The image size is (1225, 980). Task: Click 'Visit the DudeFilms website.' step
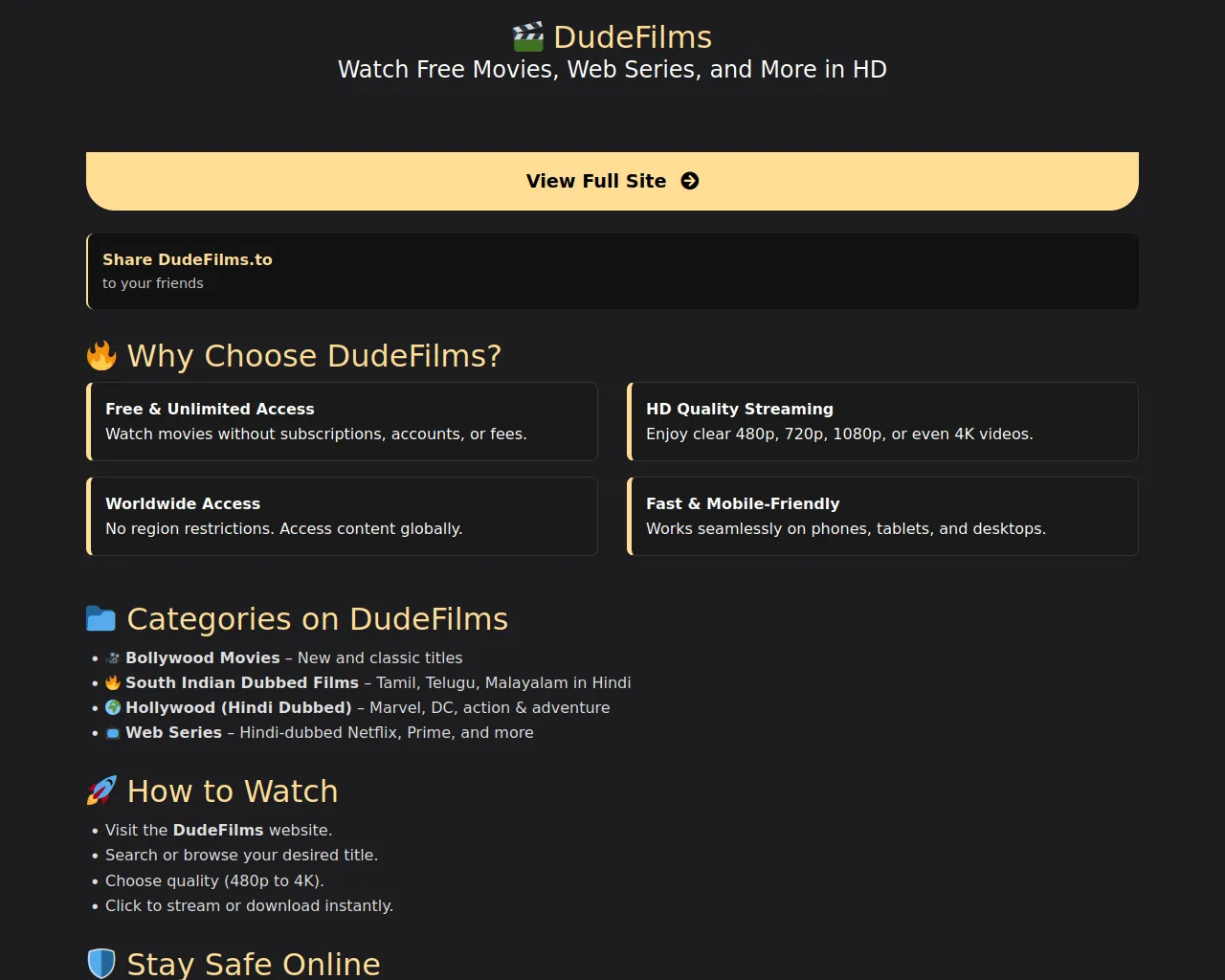(x=219, y=831)
